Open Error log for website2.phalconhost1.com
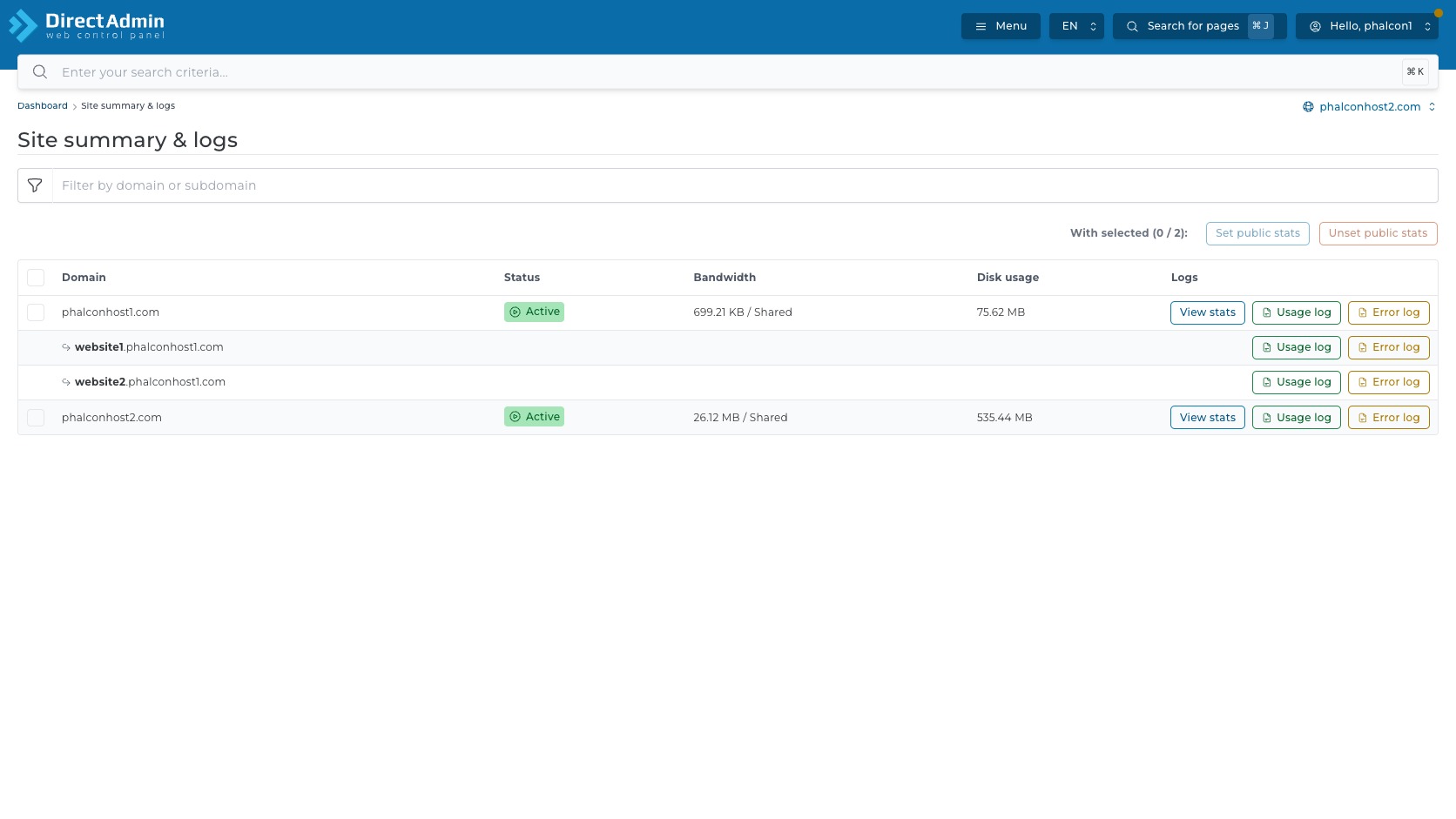This screenshot has height=819, width=1456. [x=1388, y=382]
